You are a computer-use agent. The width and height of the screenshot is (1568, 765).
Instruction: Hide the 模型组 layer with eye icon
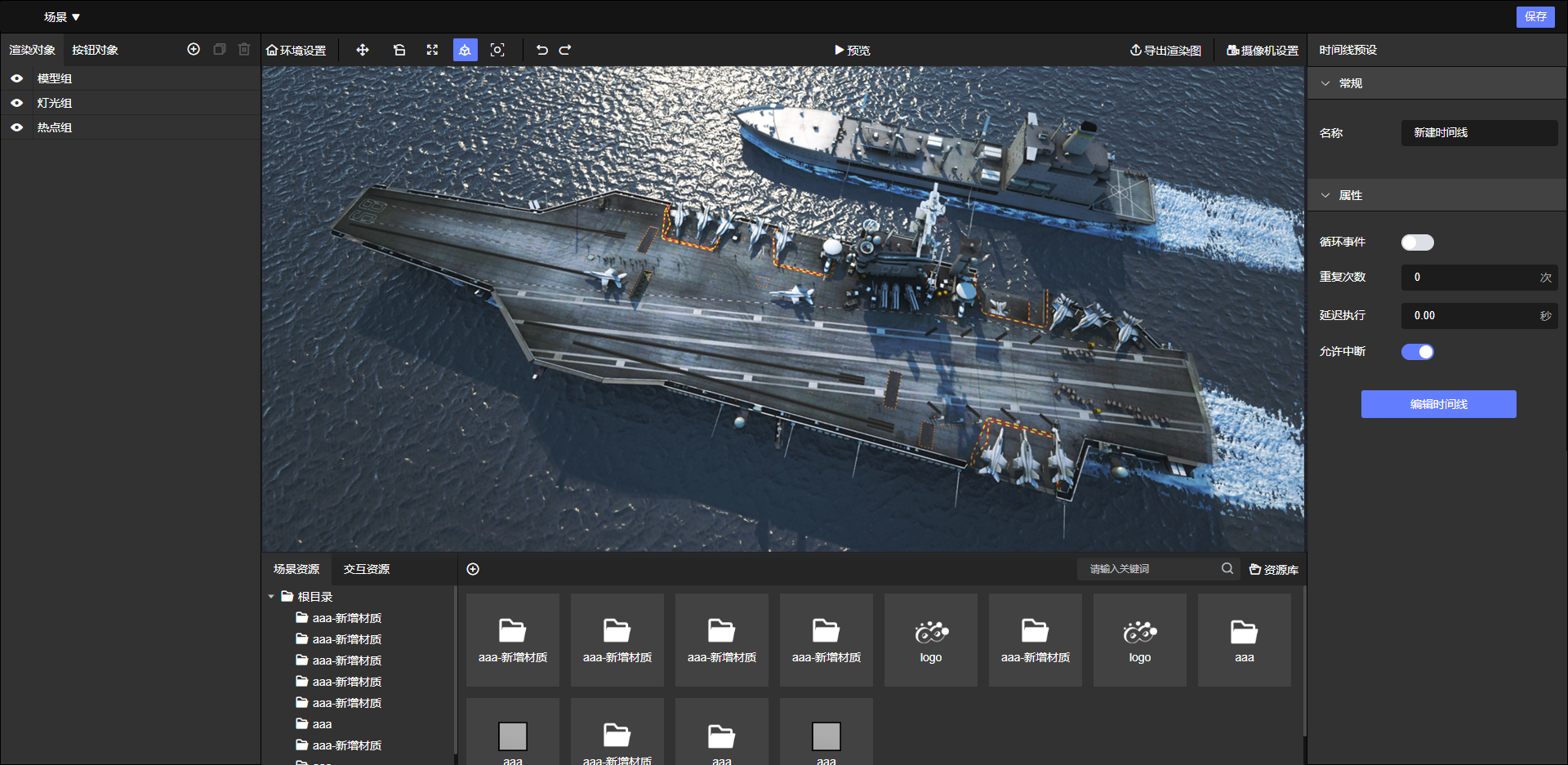point(16,78)
